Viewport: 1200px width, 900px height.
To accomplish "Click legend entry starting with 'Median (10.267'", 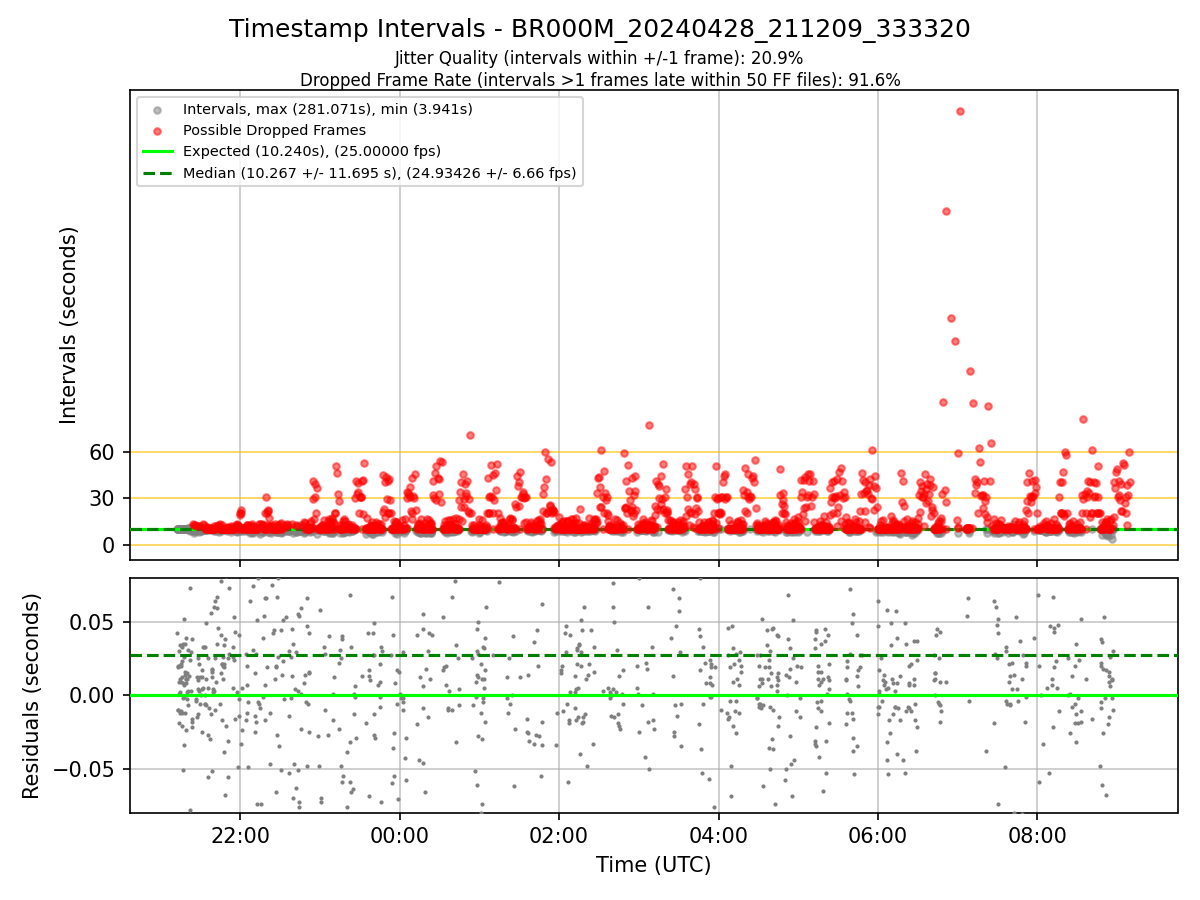I will tap(380, 173).
